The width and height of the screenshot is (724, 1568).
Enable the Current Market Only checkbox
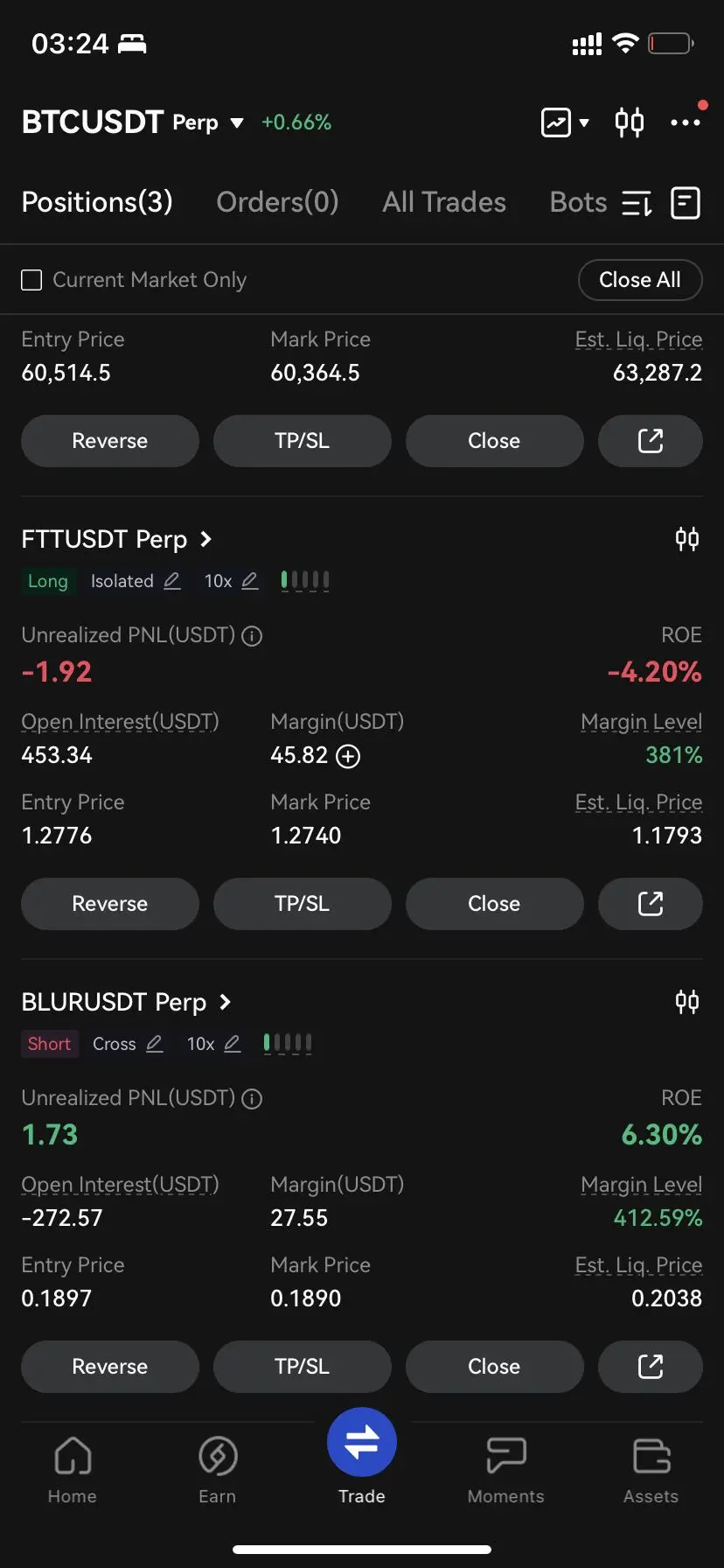pyautogui.click(x=31, y=280)
